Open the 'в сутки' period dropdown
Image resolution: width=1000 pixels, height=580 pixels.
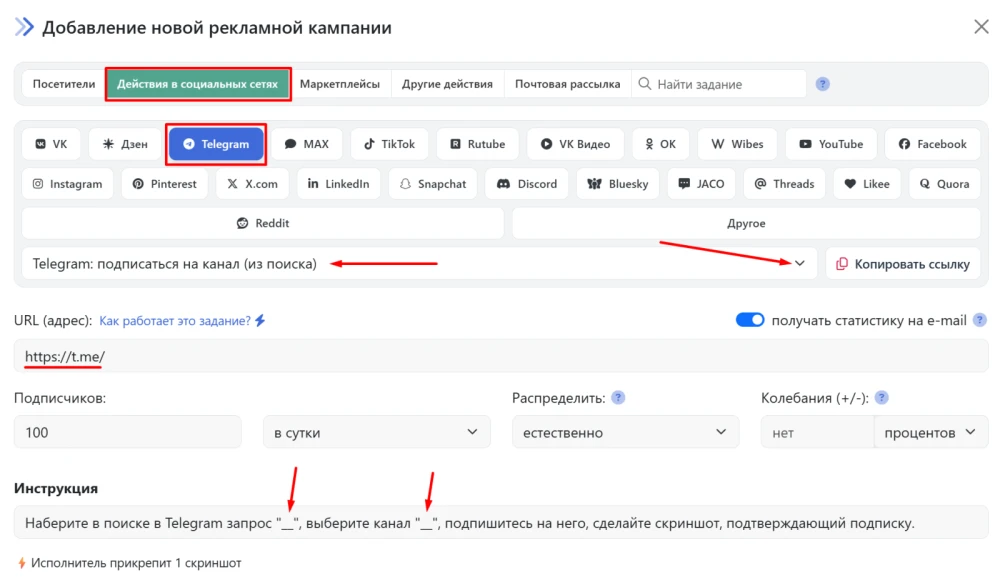point(376,431)
